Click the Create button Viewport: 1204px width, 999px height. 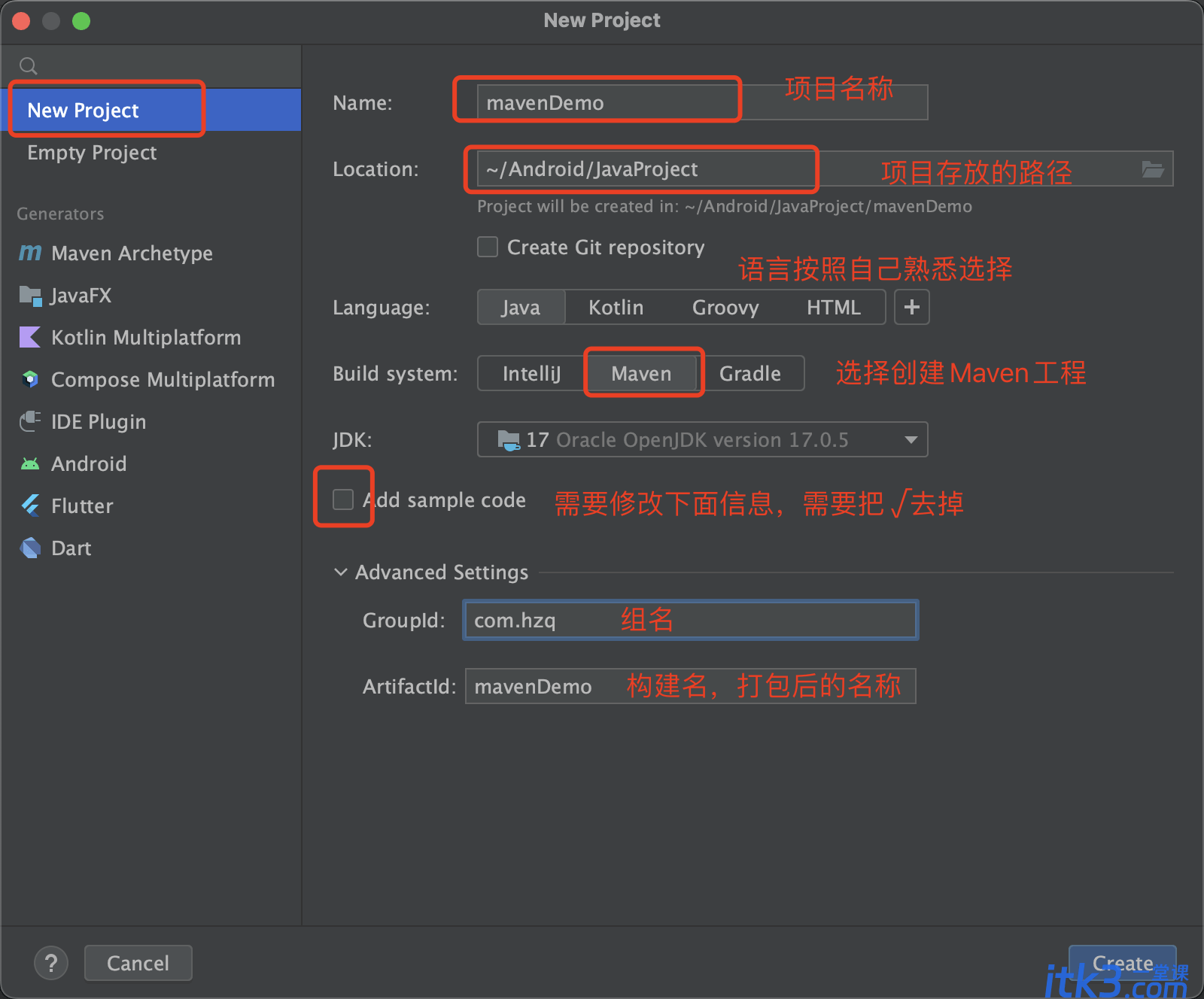click(x=1122, y=963)
